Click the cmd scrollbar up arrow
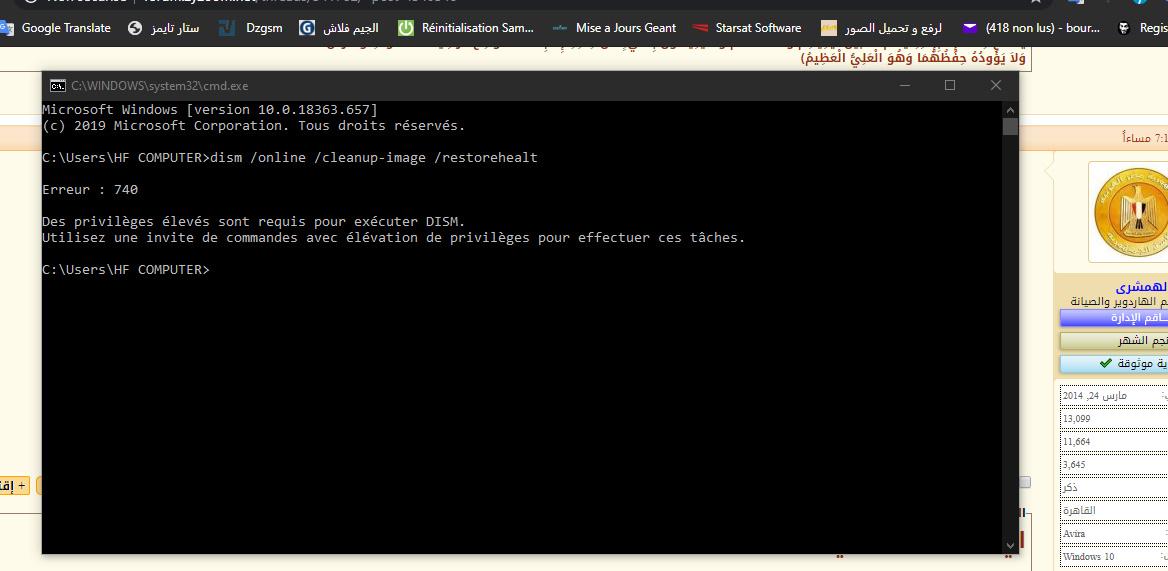The width and height of the screenshot is (1168, 571). click(1010, 109)
